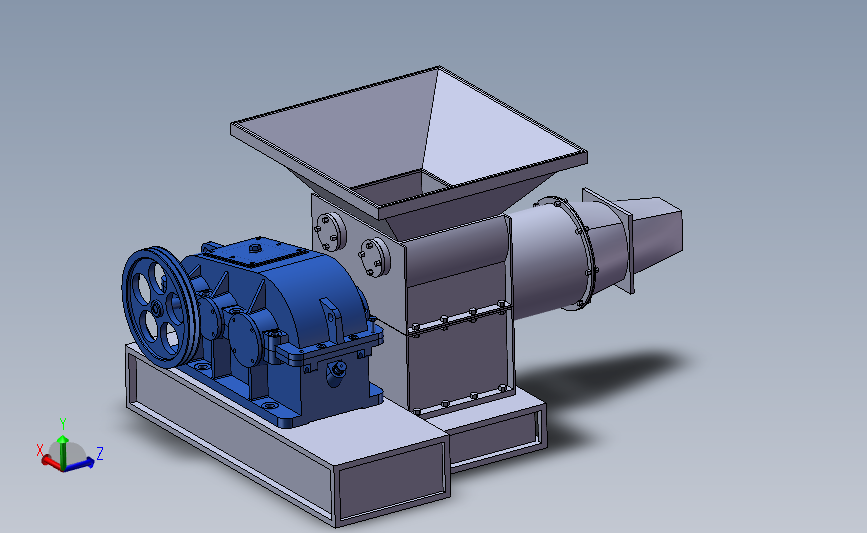
Task: Select the lower bolted panel of machine body
Action: coord(462,362)
